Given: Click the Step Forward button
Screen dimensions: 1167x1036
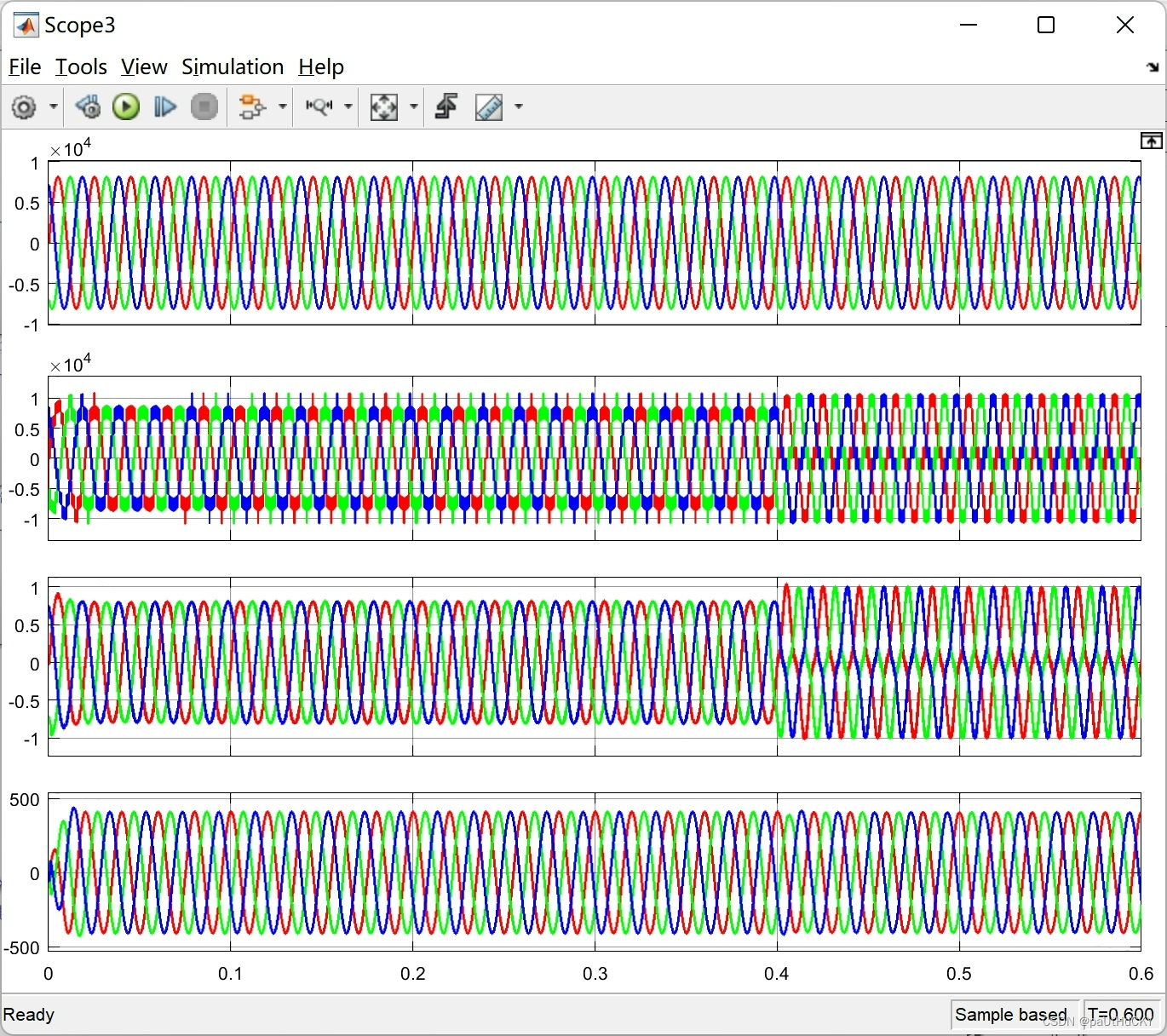Looking at the screenshot, I should coord(165,107).
